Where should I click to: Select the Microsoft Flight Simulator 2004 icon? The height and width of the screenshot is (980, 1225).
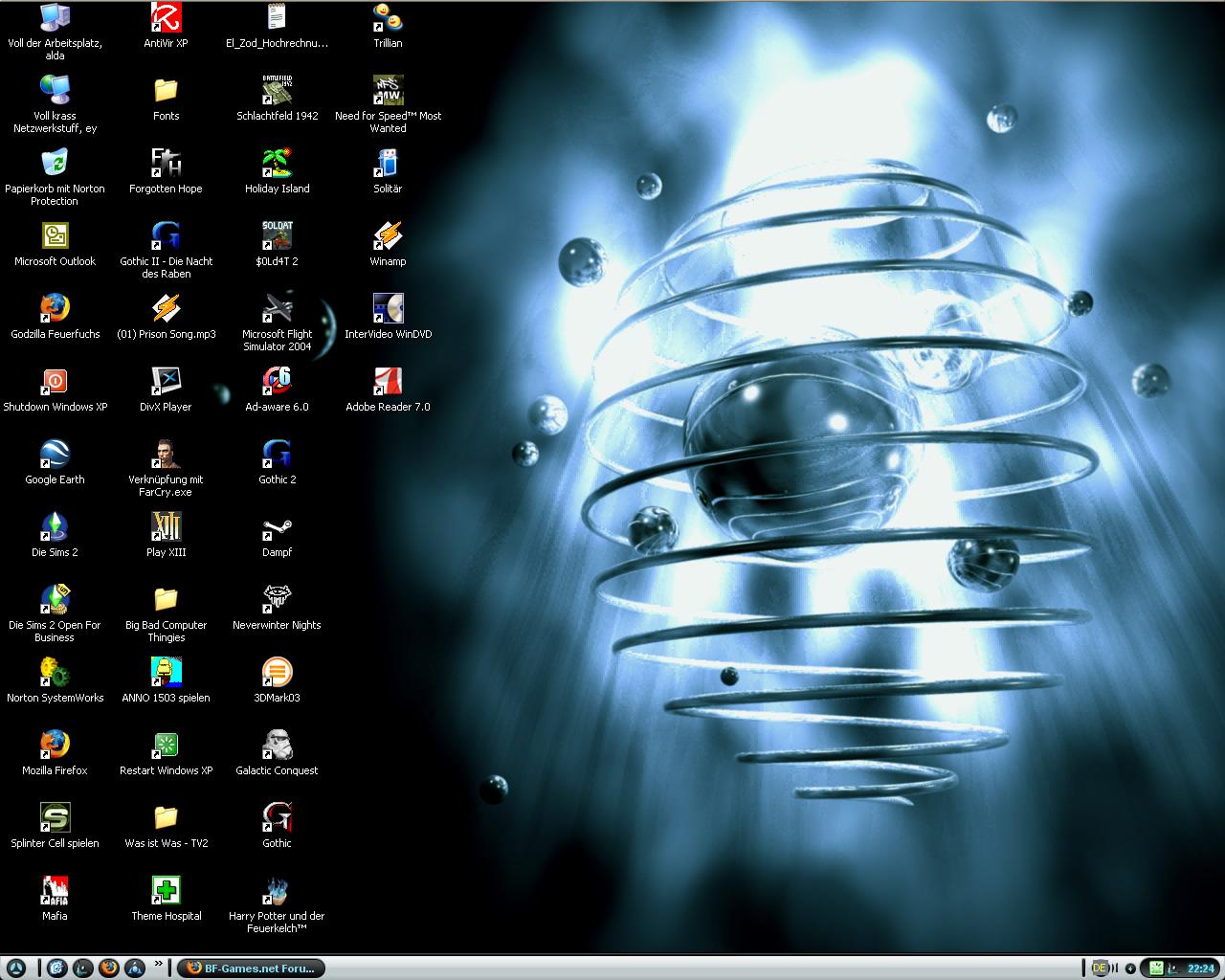(277, 309)
